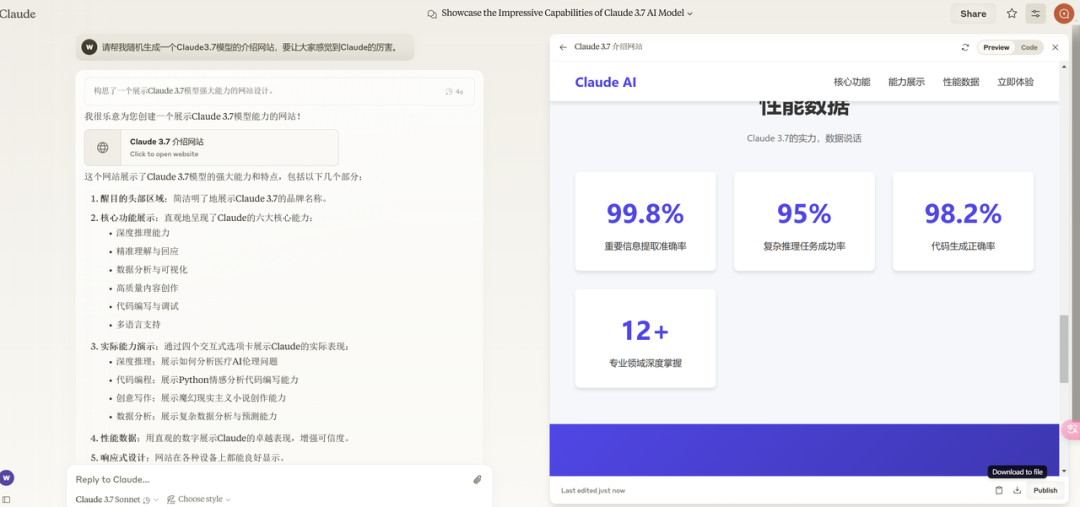This screenshot has width=1080, height=507.
Task: Open the Claude 3.7 介绍网站 artifact card
Action: [x=211, y=147]
